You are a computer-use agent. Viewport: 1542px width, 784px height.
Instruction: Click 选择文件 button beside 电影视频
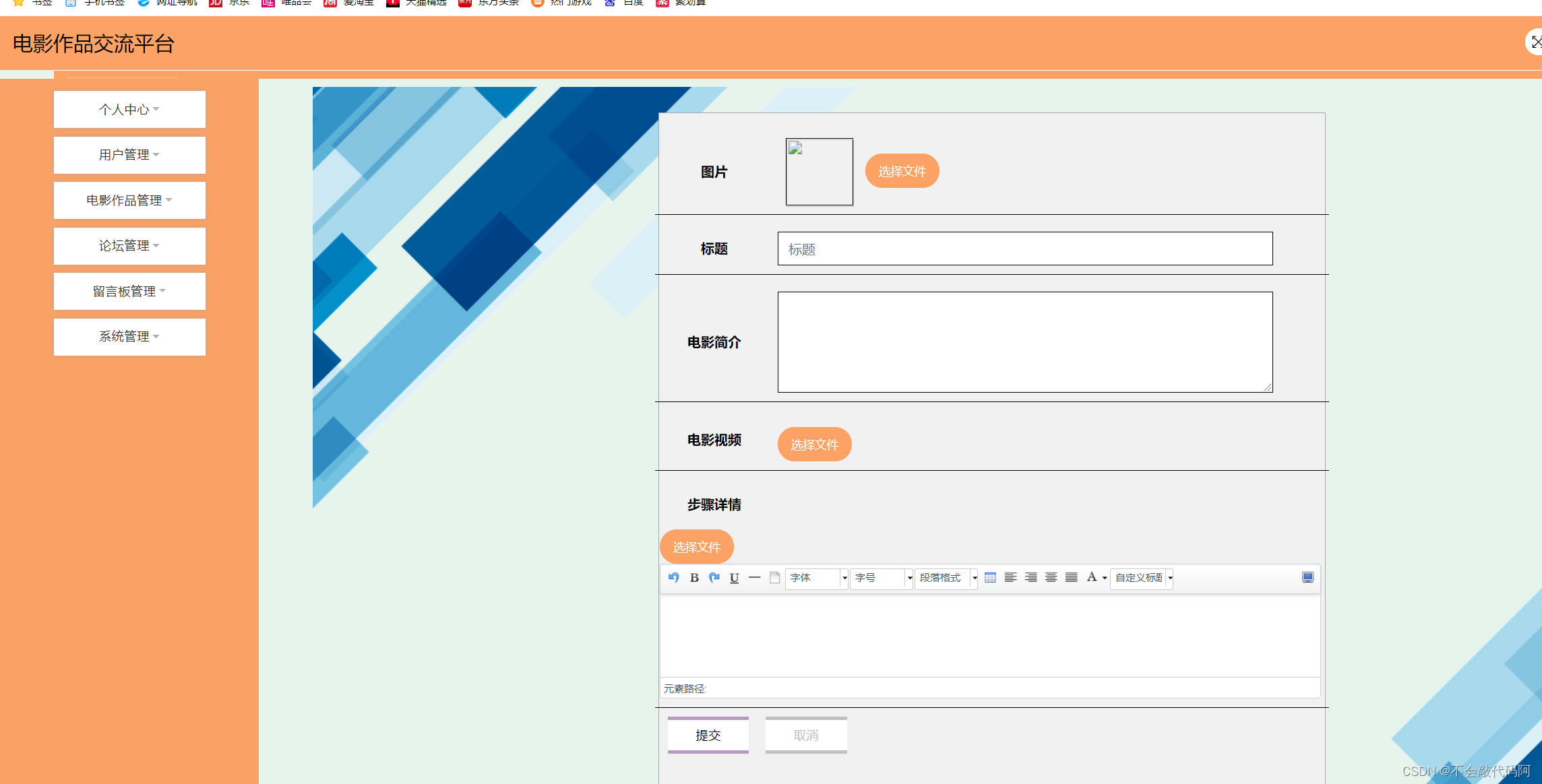[x=814, y=445]
